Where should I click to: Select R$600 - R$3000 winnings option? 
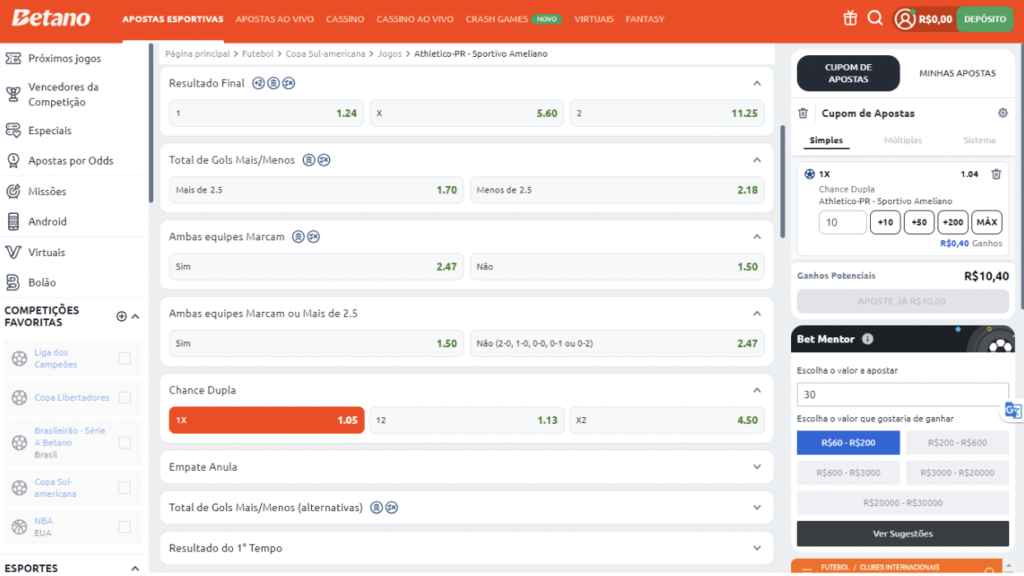848,473
